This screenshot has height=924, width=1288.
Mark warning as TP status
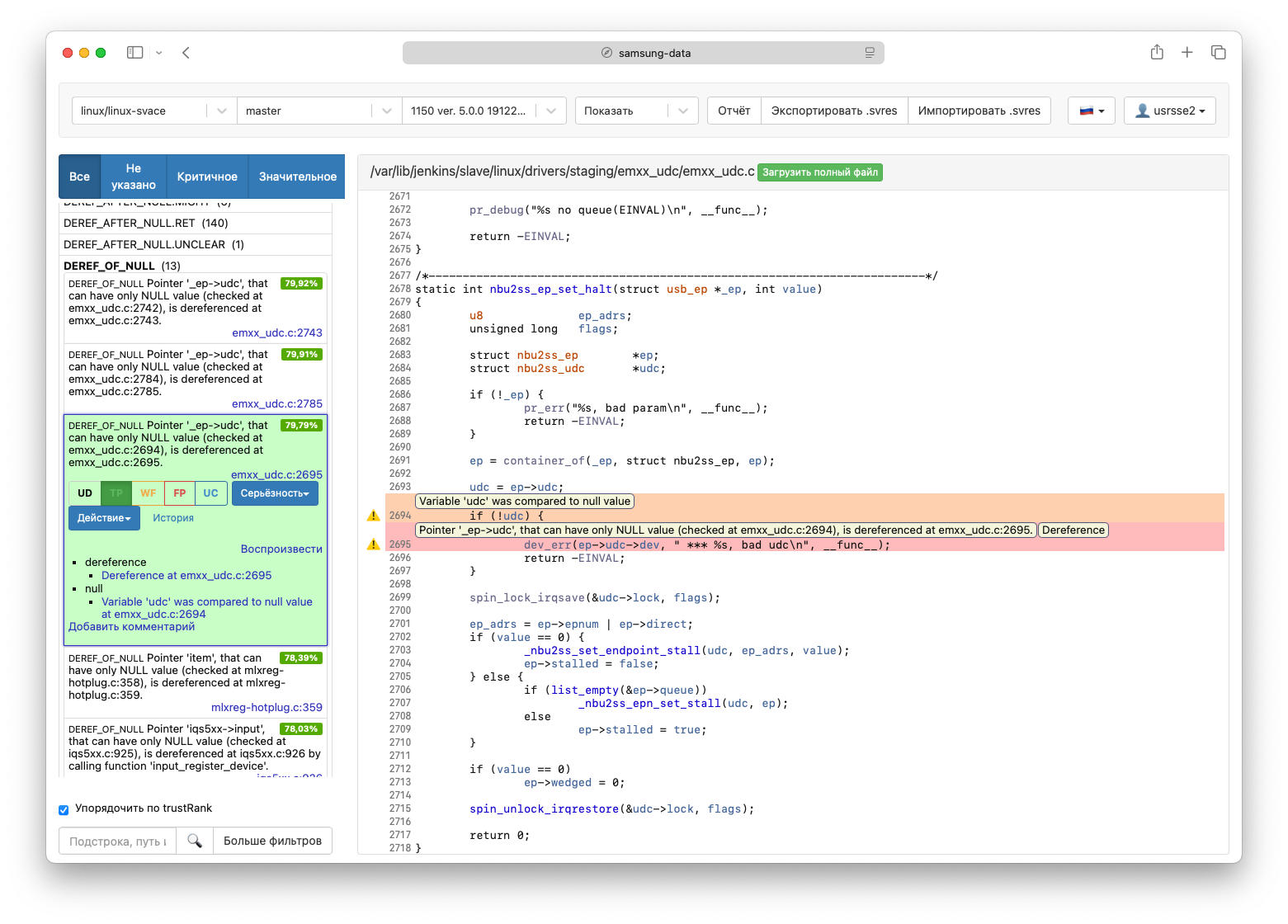116,493
